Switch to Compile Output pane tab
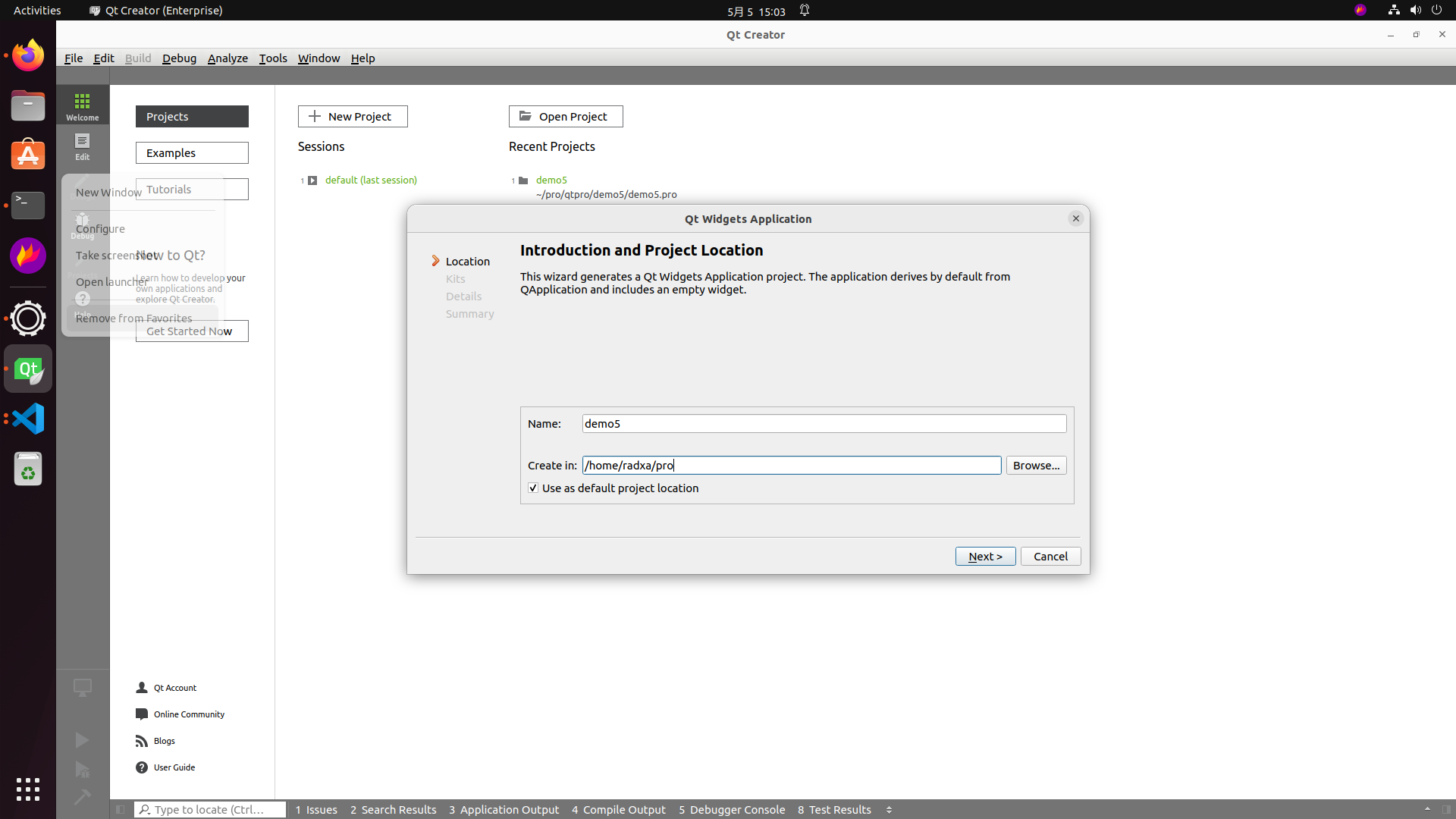This screenshot has height=819, width=1456. point(619,810)
